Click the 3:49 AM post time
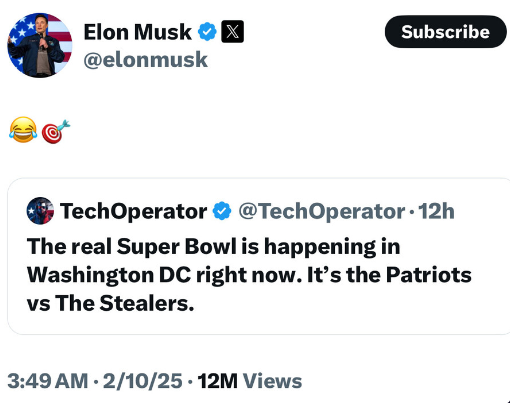The height and width of the screenshot is (403, 510). 48,381
